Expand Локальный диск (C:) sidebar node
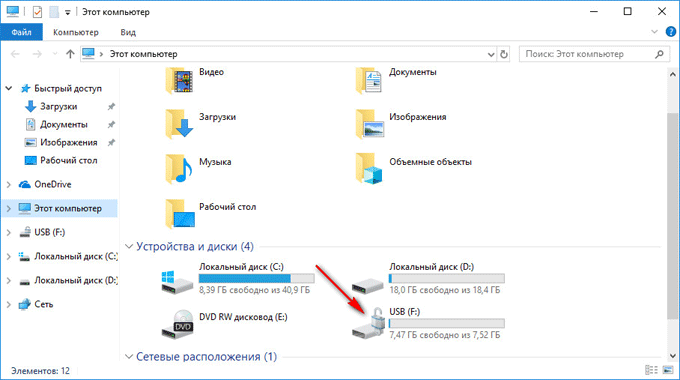This screenshot has width=680, height=380. (x=9, y=256)
